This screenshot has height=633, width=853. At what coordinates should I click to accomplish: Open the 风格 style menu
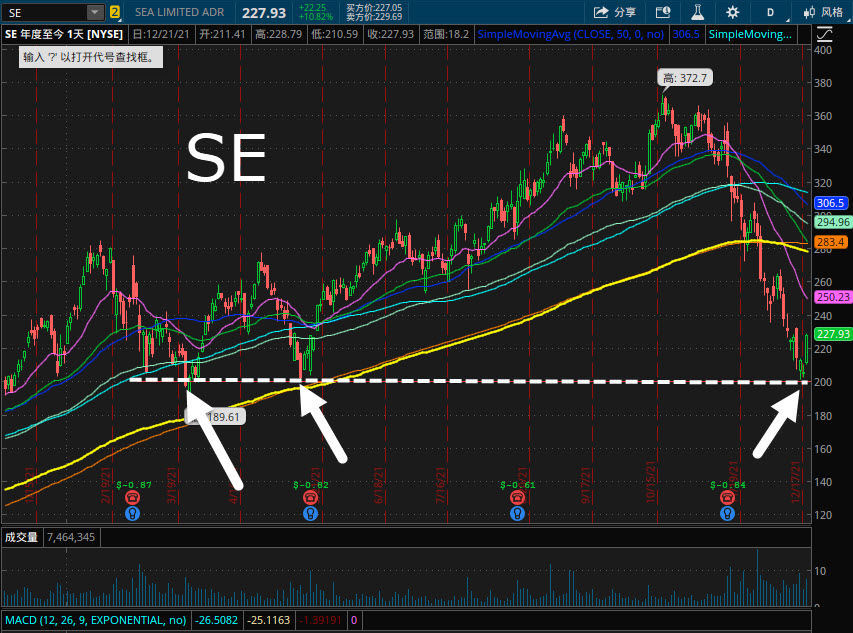click(x=824, y=12)
